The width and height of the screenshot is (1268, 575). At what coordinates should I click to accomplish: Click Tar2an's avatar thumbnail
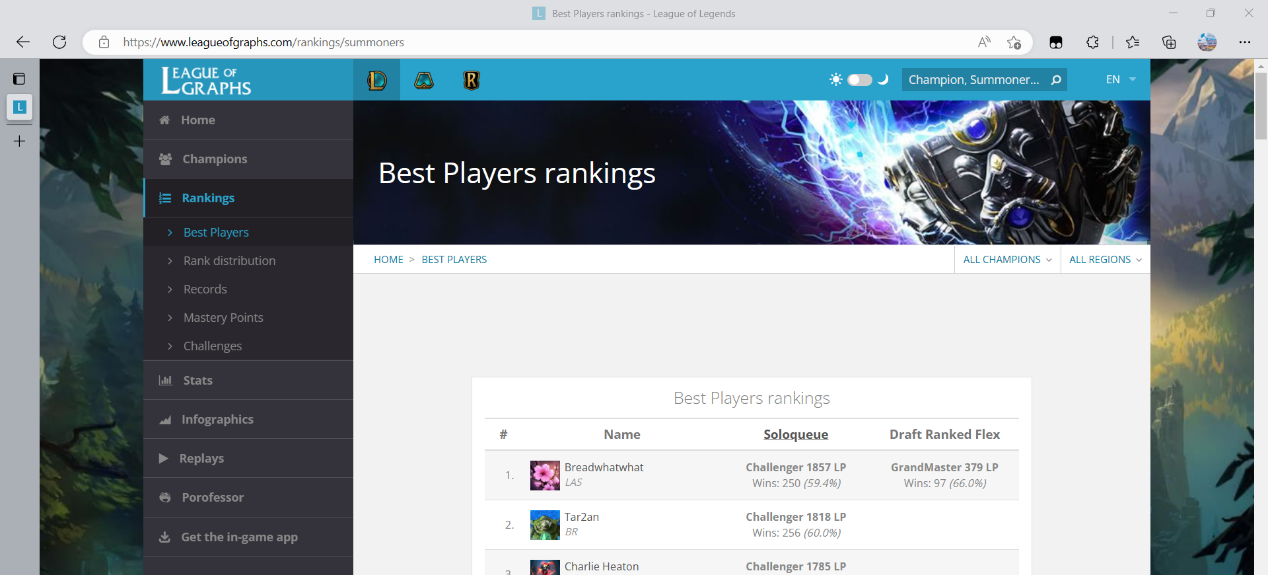pyautogui.click(x=545, y=525)
